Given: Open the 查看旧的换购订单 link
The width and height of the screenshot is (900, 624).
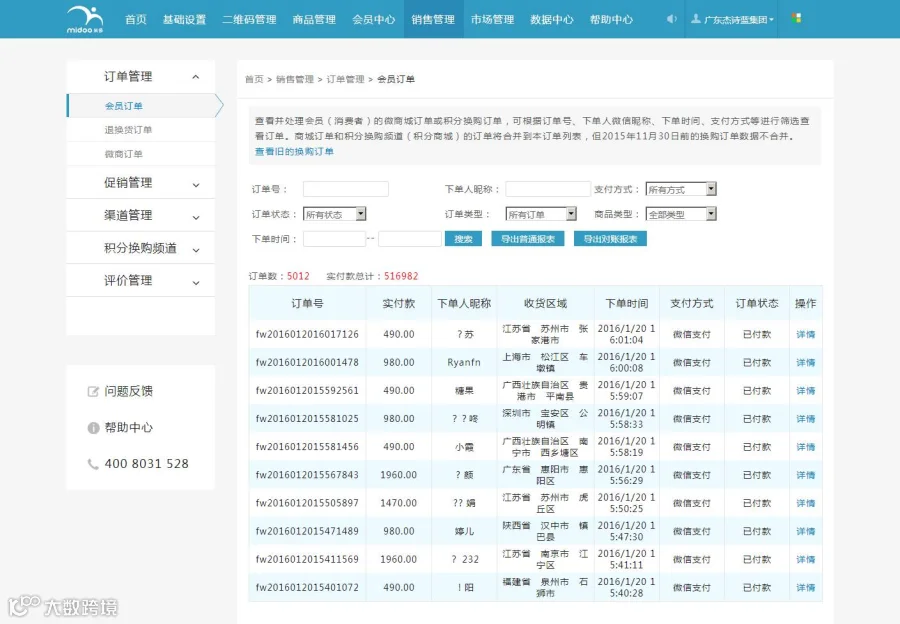Looking at the screenshot, I should (x=294, y=152).
